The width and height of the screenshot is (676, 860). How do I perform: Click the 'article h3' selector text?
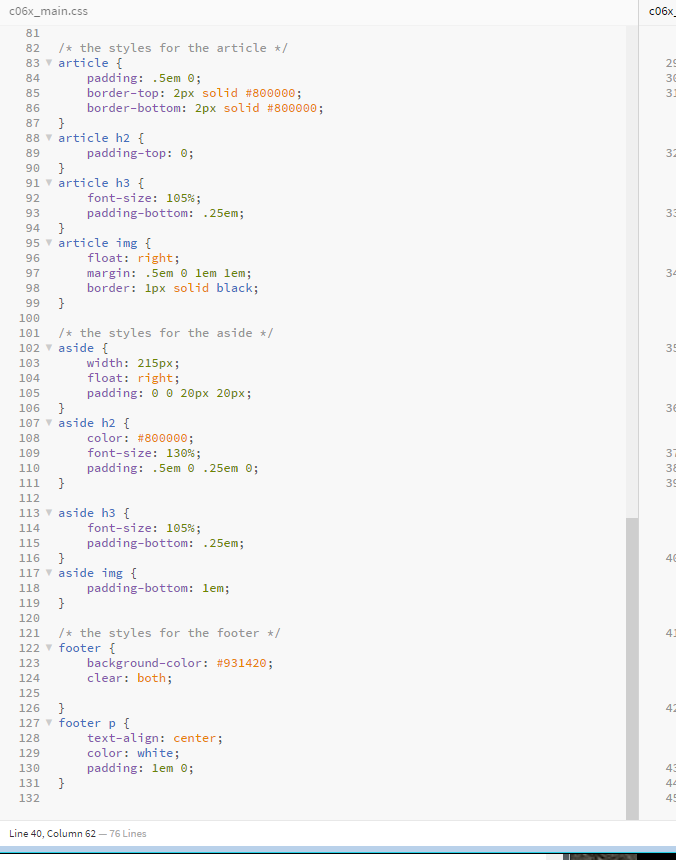tap(94, 183)
